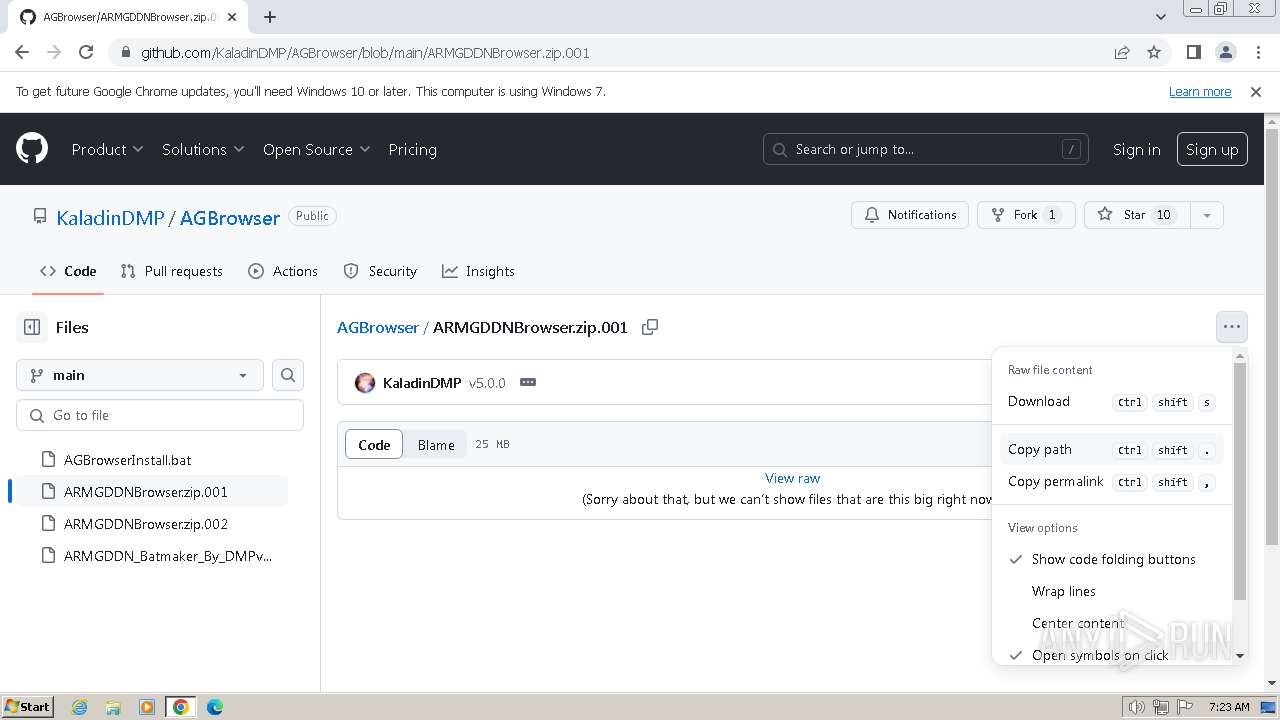The image size is (1280, 720).
Task: Open the Code repository tab
Action: tap(68, 271)
